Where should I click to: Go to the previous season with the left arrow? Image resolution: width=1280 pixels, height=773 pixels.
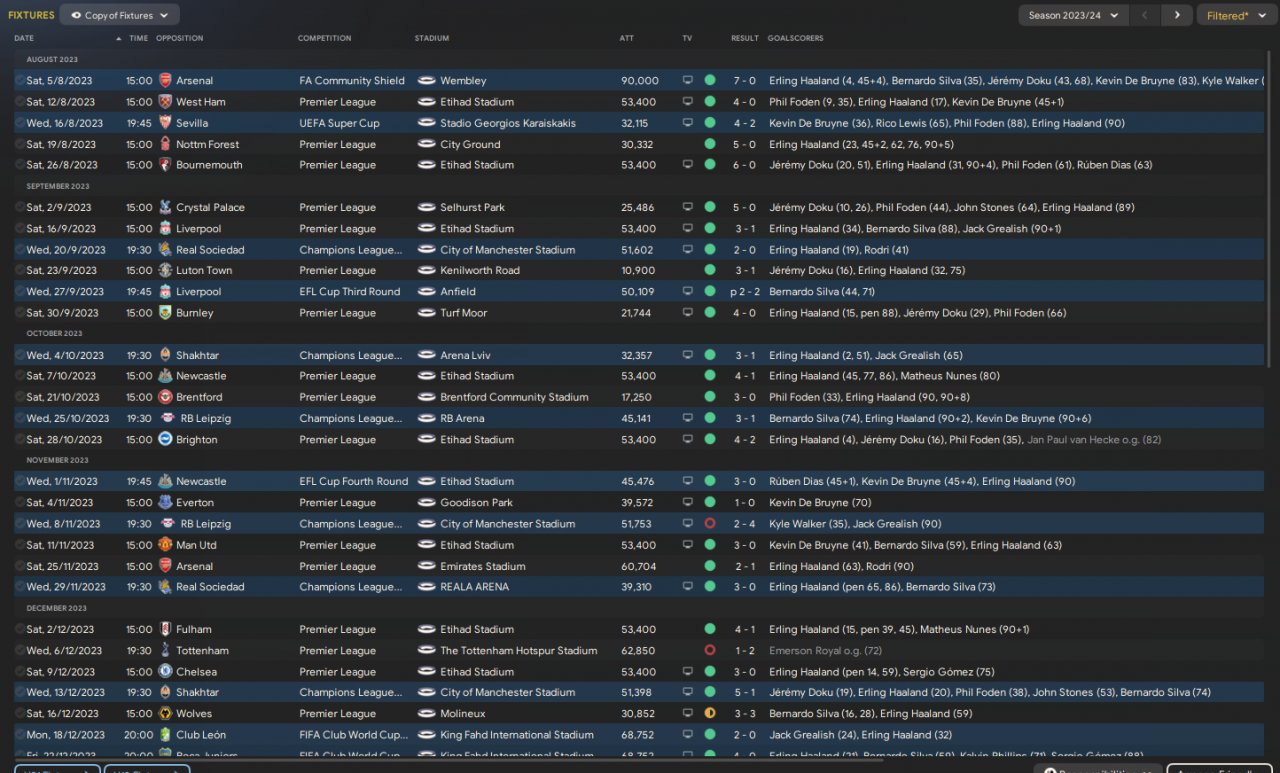click(1145, 15)
